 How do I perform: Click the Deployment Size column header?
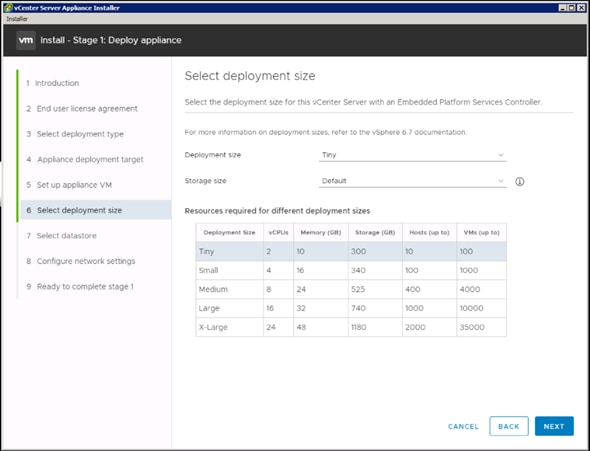point(229,232)
